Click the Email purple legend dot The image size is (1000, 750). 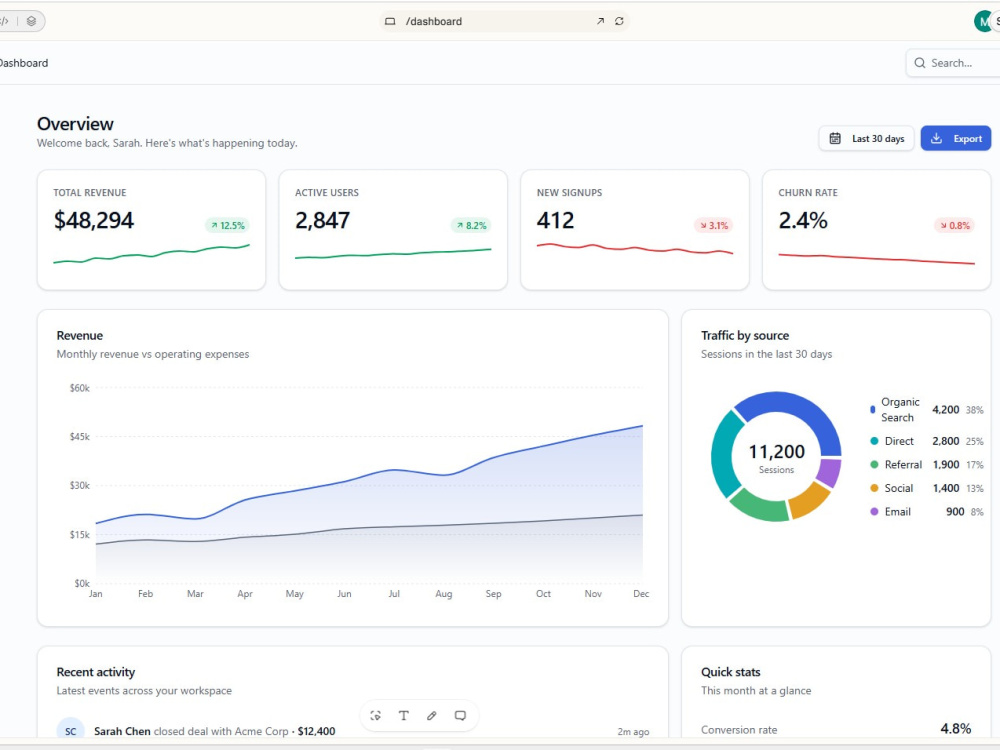(874, 511)
